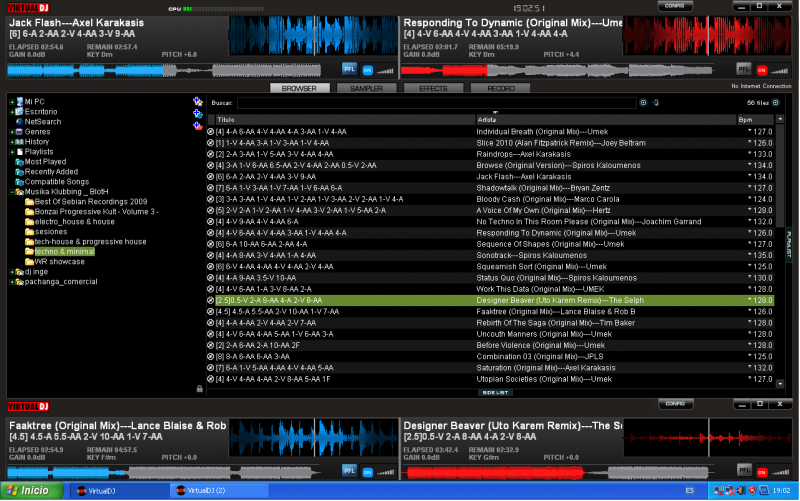This screenshot has height=501, width=800.
Task: Click the Mi PC computer icon
Action: tap(19, 102)
